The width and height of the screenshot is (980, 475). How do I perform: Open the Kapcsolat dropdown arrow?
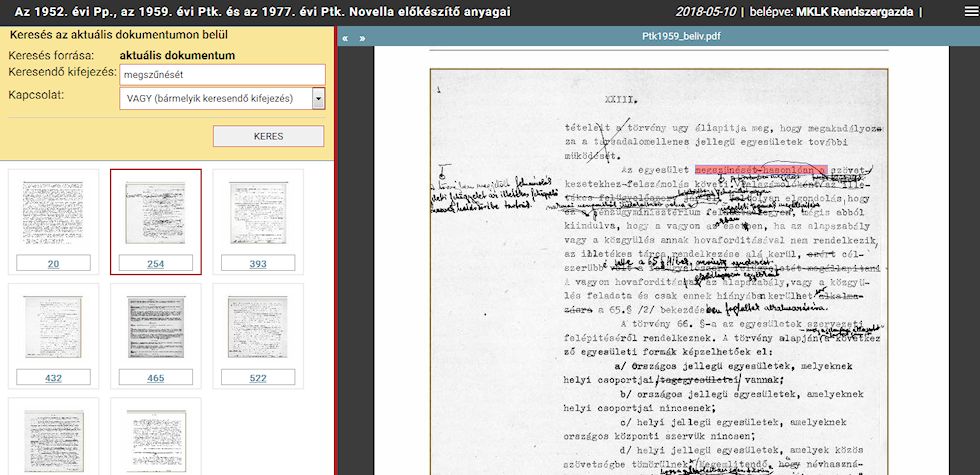[319, 98]
